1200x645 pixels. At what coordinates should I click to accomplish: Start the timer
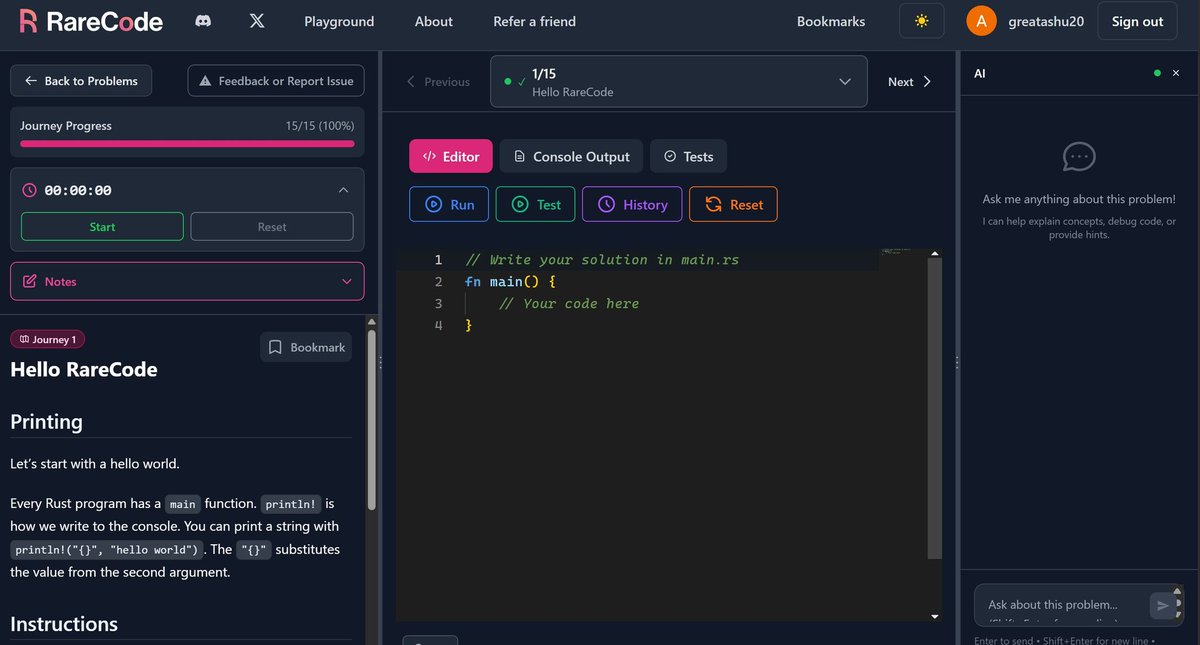(x=102, y=227)
